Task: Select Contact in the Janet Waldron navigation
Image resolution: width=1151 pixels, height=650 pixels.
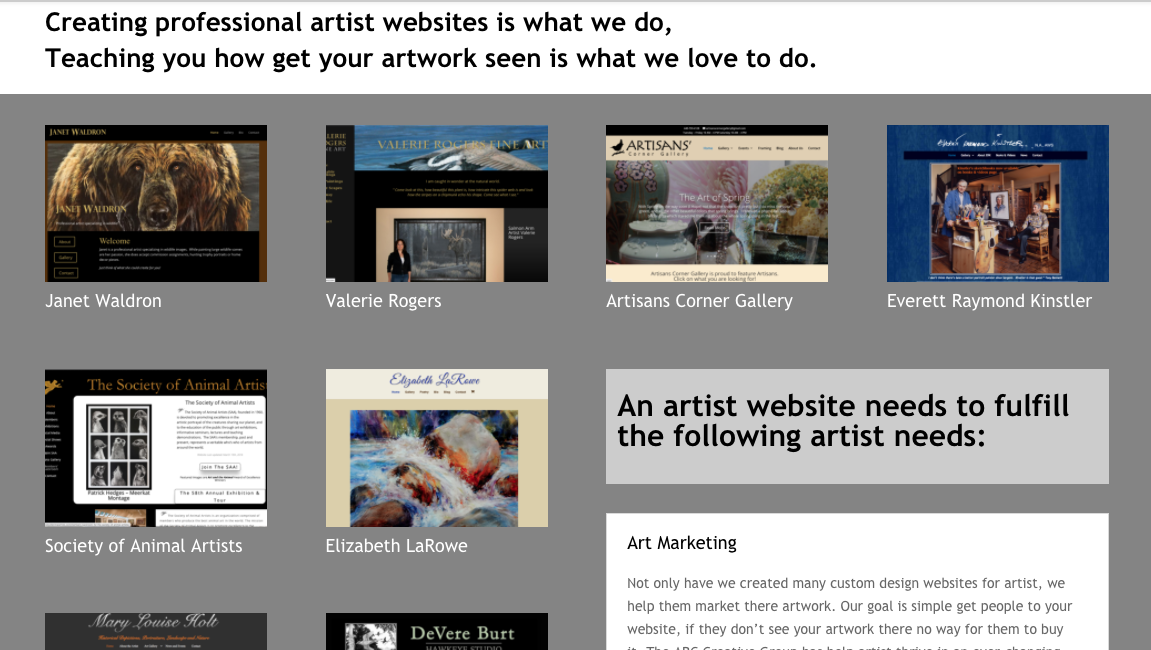Action: pos(254,133)
